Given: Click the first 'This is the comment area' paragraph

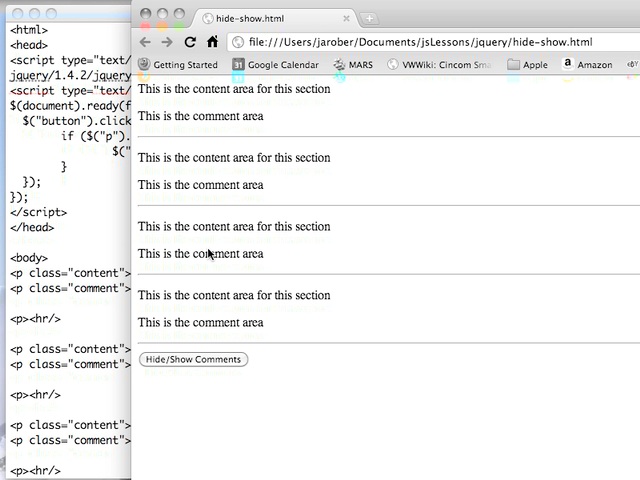Looking at the screenshot, I should (x=200, y=116).
